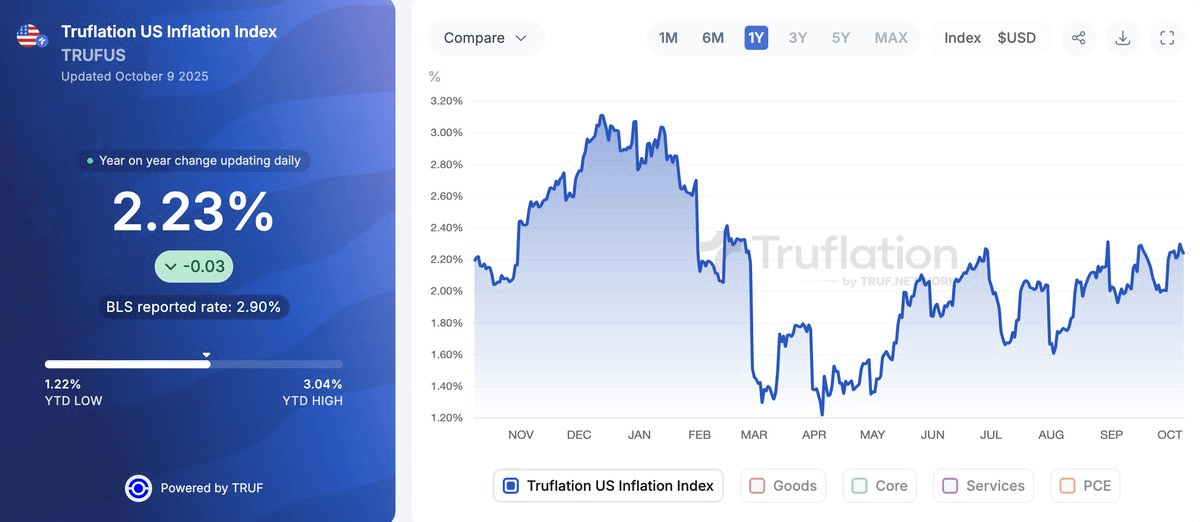Select the 1Y time range tab
The image size is (1200, 522).
pos(756,38)
